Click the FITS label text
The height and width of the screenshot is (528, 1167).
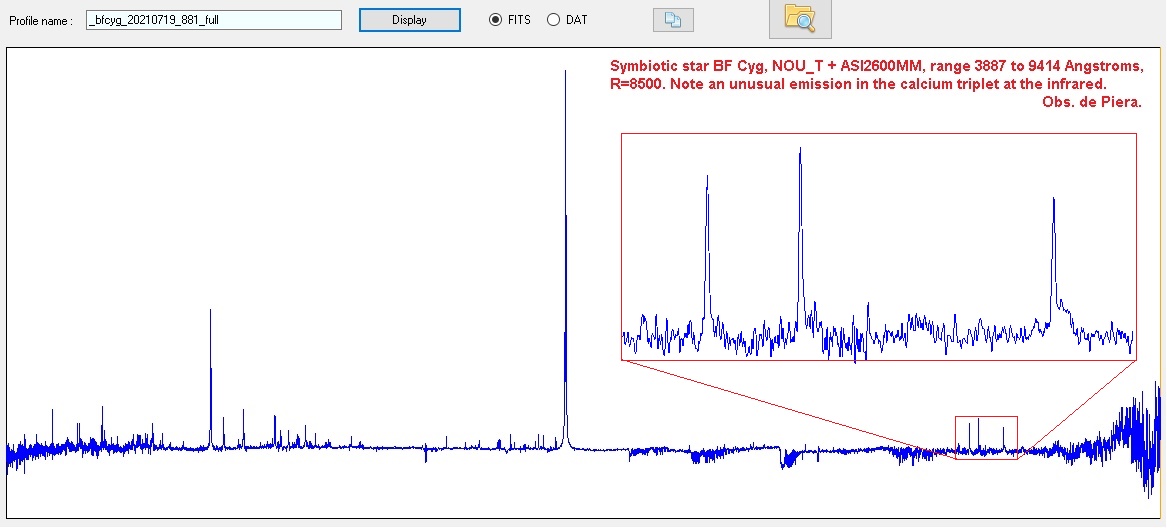point(519,20)
